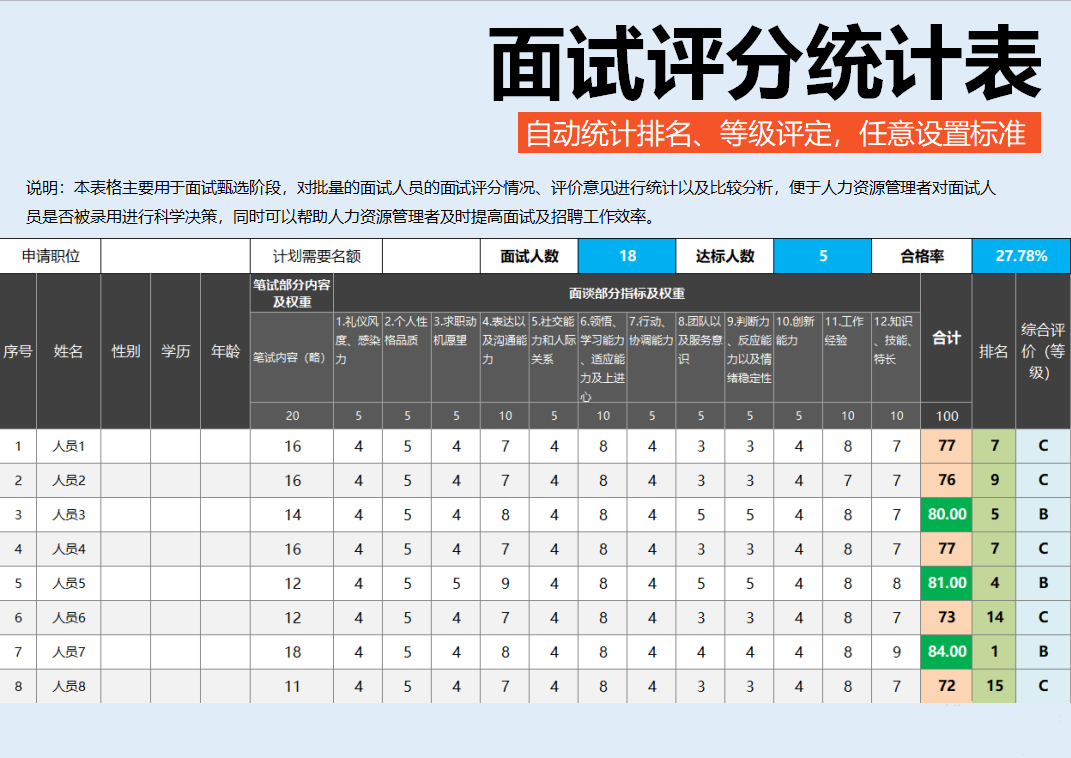
Task: Select the 面试人数 value cell showing 18
Action: (627, 256)
